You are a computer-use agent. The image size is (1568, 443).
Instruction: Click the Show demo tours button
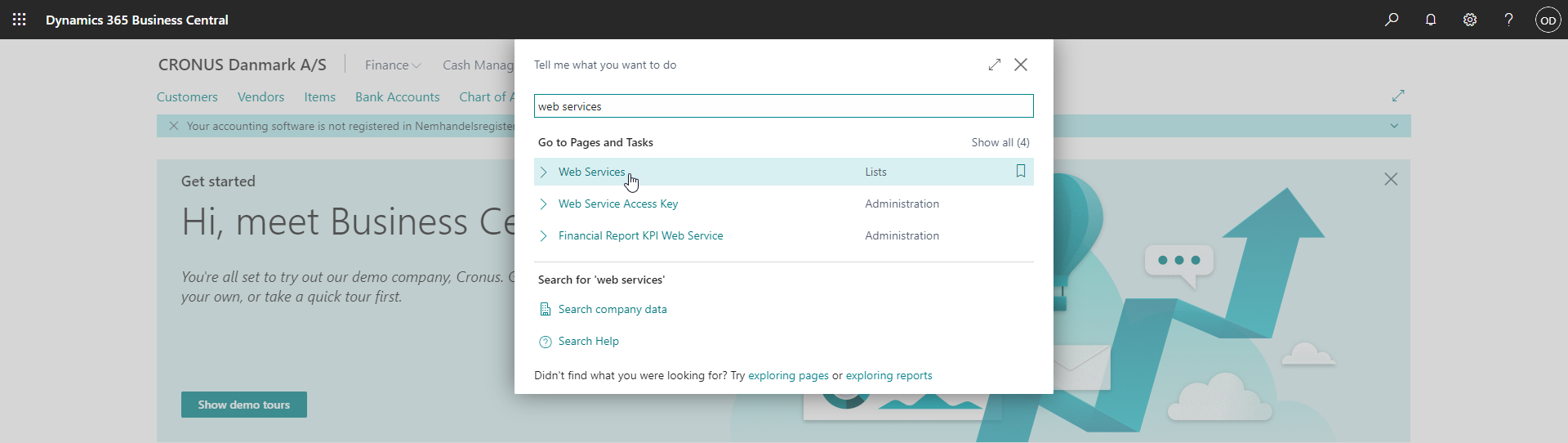244,405
